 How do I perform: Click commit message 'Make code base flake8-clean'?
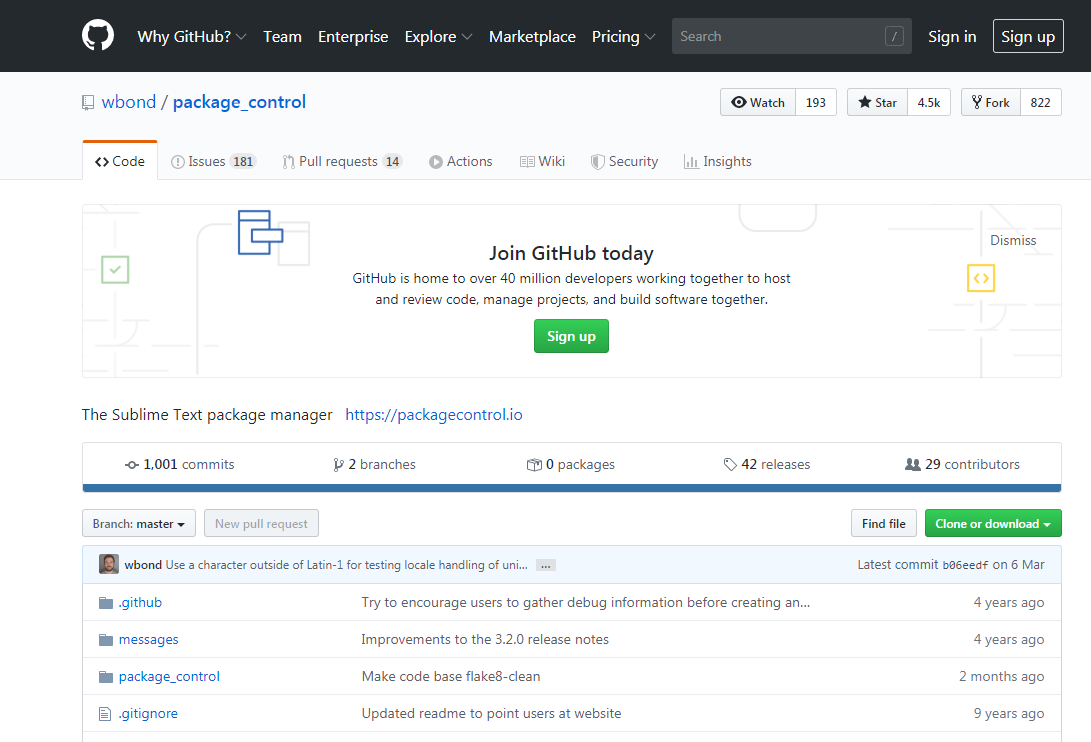[x=451, y=677]
